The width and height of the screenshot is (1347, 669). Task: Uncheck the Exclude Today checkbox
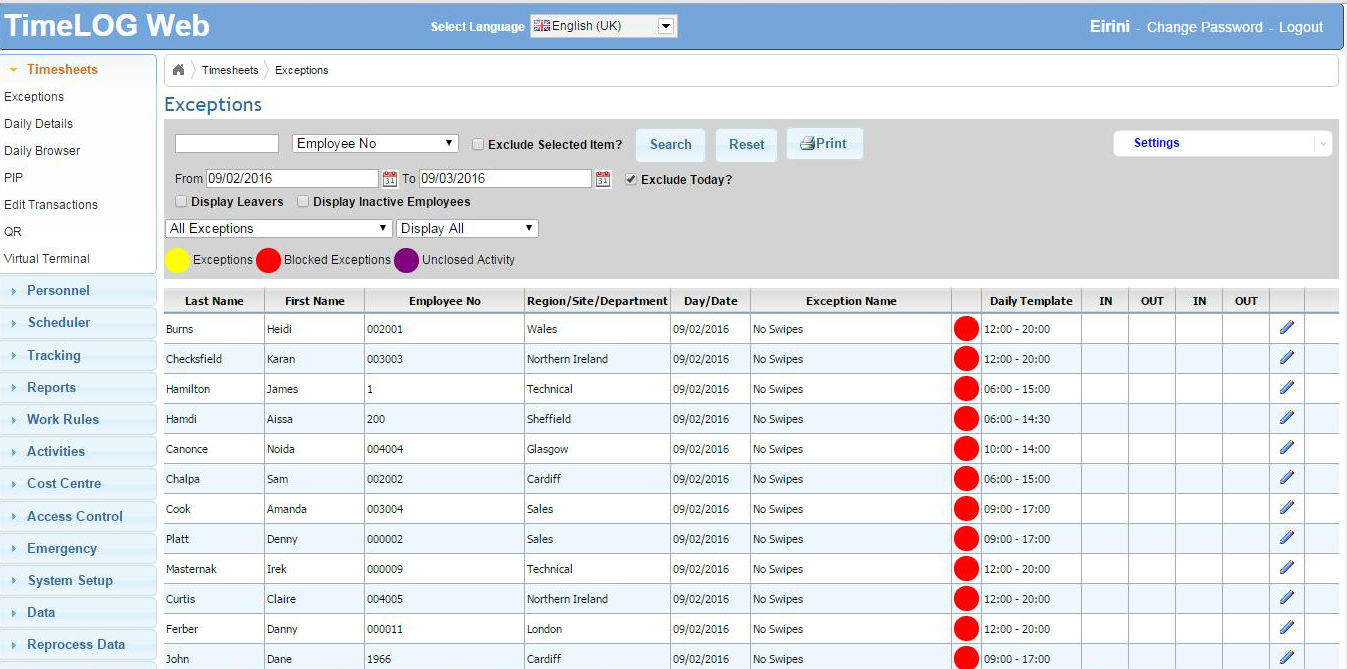pos(631,180)
